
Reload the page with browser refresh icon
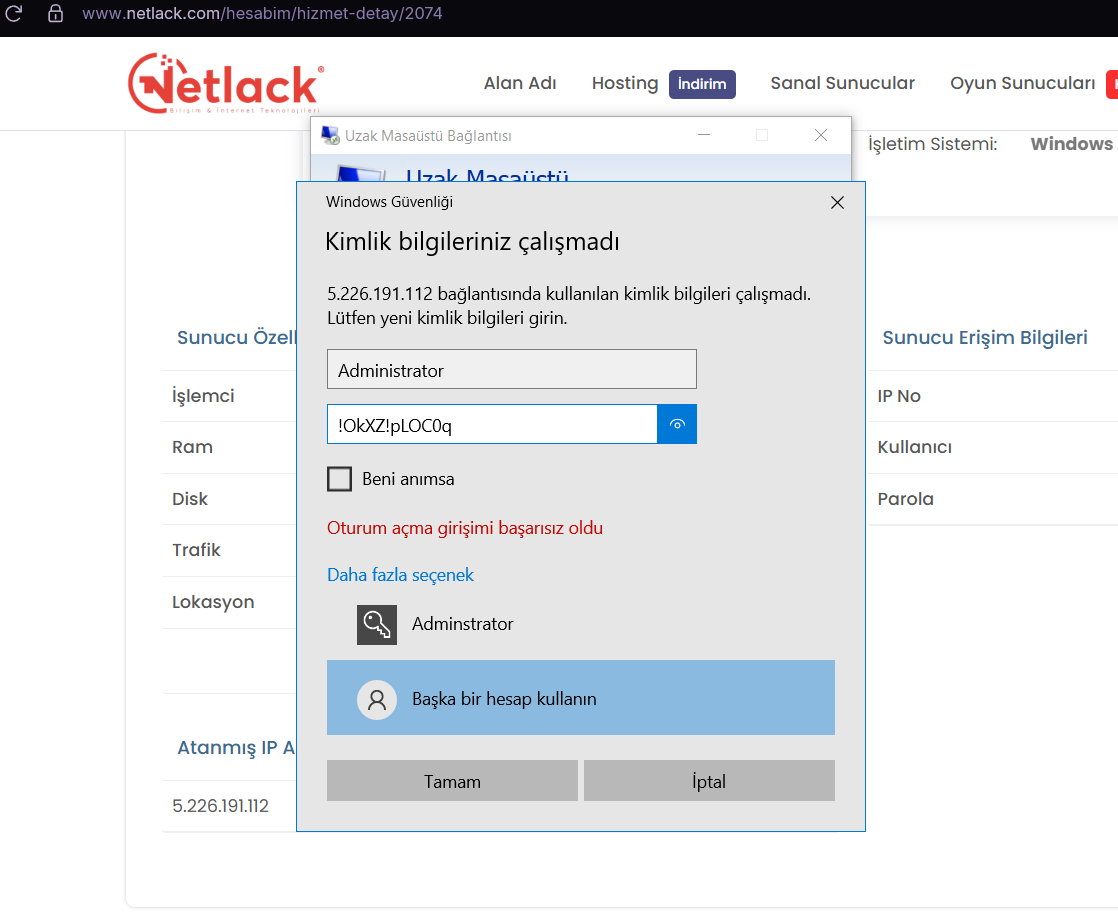(14, 14)
